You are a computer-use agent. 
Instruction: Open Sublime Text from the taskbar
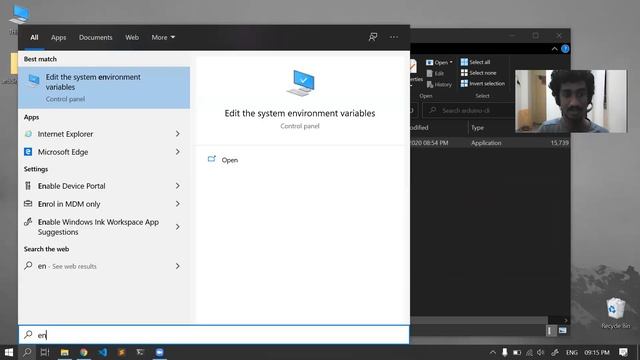coord(122,352)
